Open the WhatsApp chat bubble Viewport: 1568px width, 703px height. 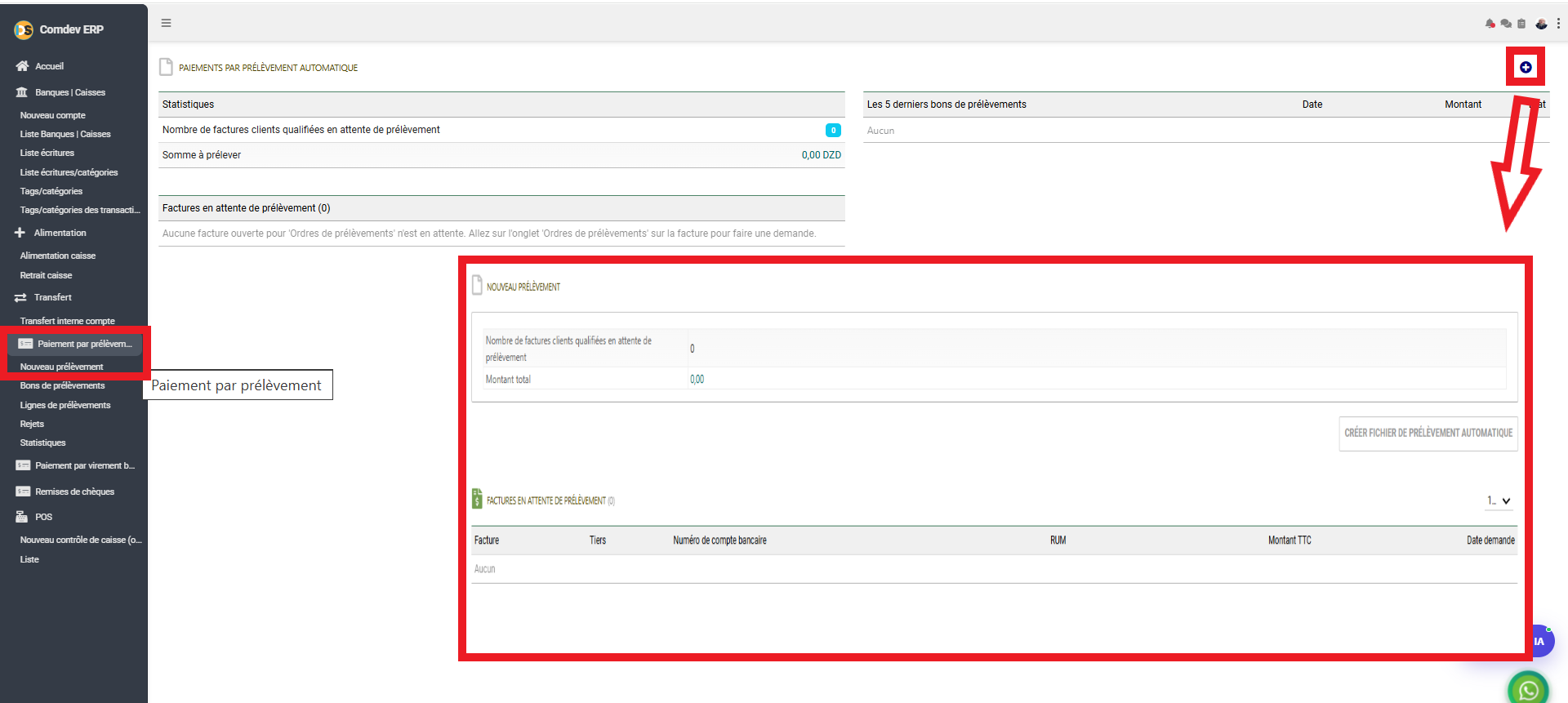[x=1528, y=690]
